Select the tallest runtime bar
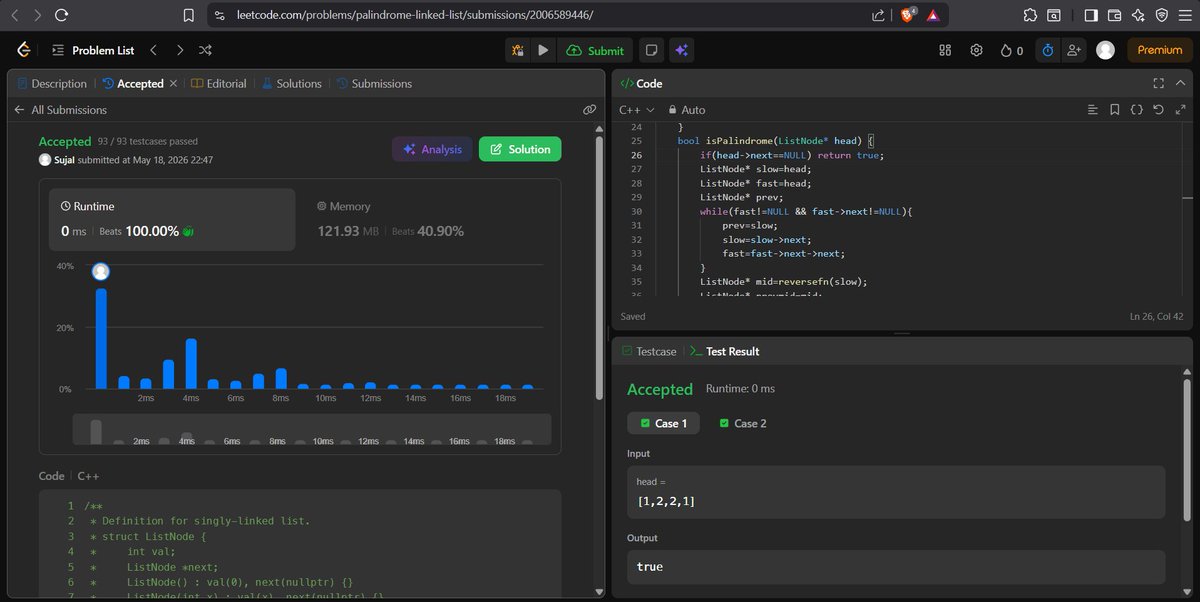This screenshot has width=1200, height=602. 101,338
